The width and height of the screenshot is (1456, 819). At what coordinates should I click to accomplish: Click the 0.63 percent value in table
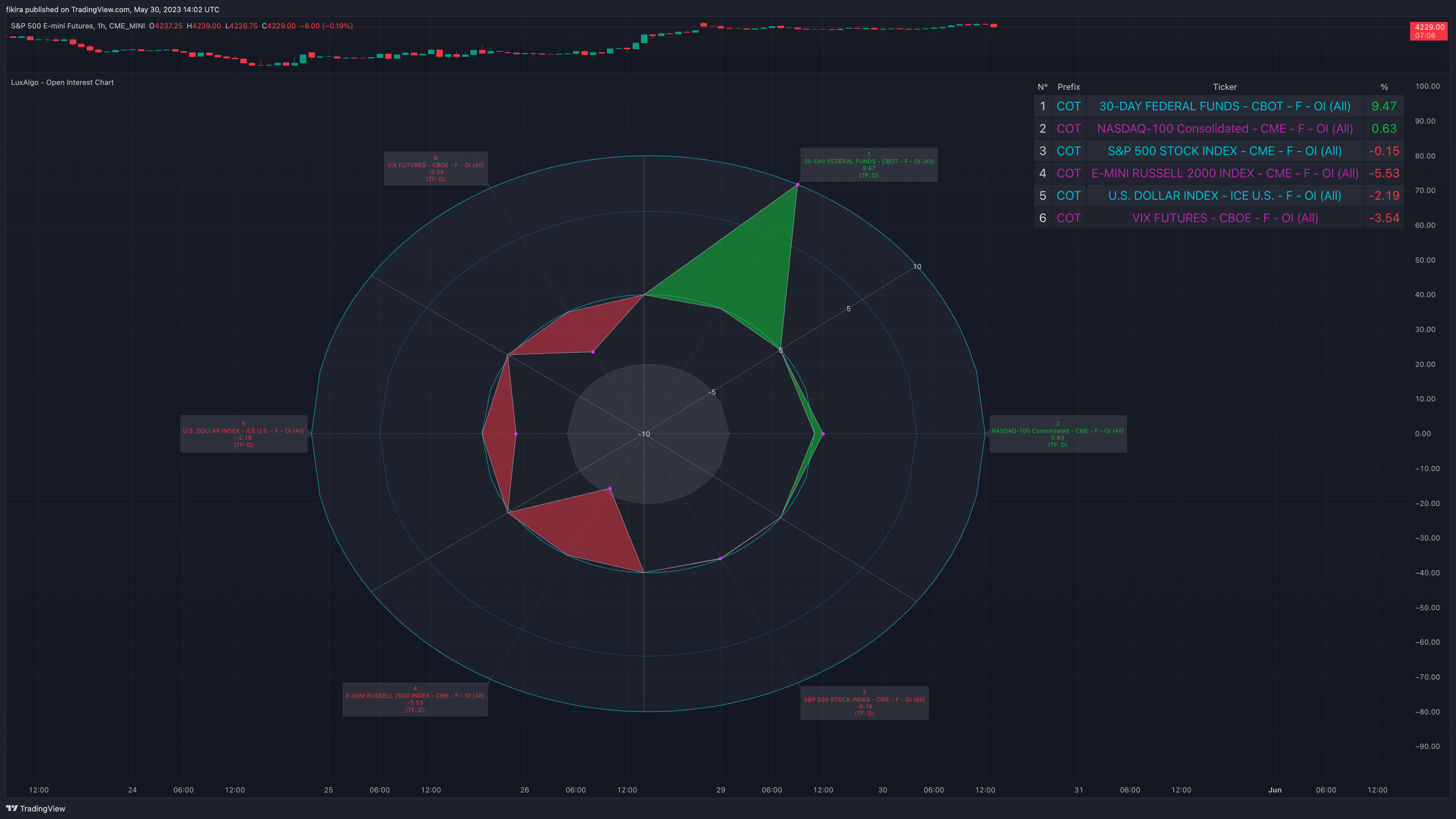click(x=1384, y=129)
